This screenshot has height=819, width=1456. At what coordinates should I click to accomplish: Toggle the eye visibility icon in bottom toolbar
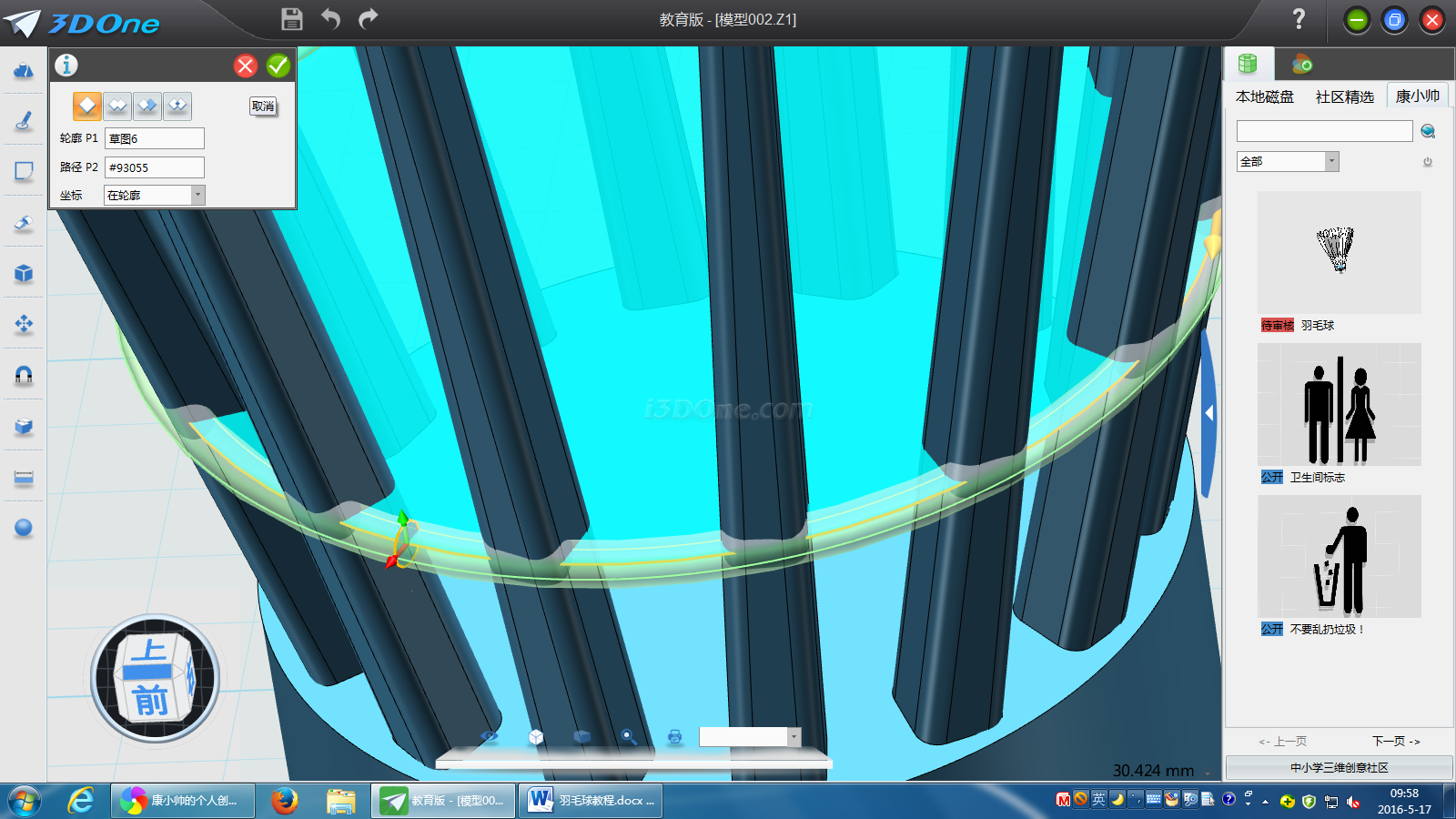point(490,736)
